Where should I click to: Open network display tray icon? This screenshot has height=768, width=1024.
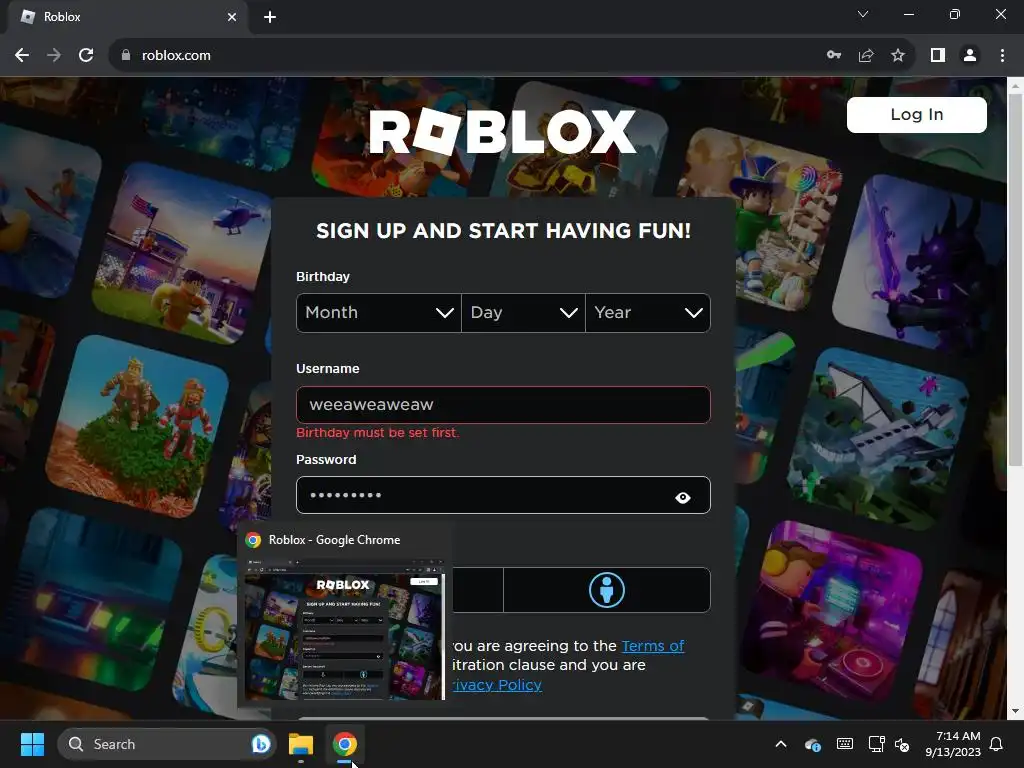click(876, 744)
